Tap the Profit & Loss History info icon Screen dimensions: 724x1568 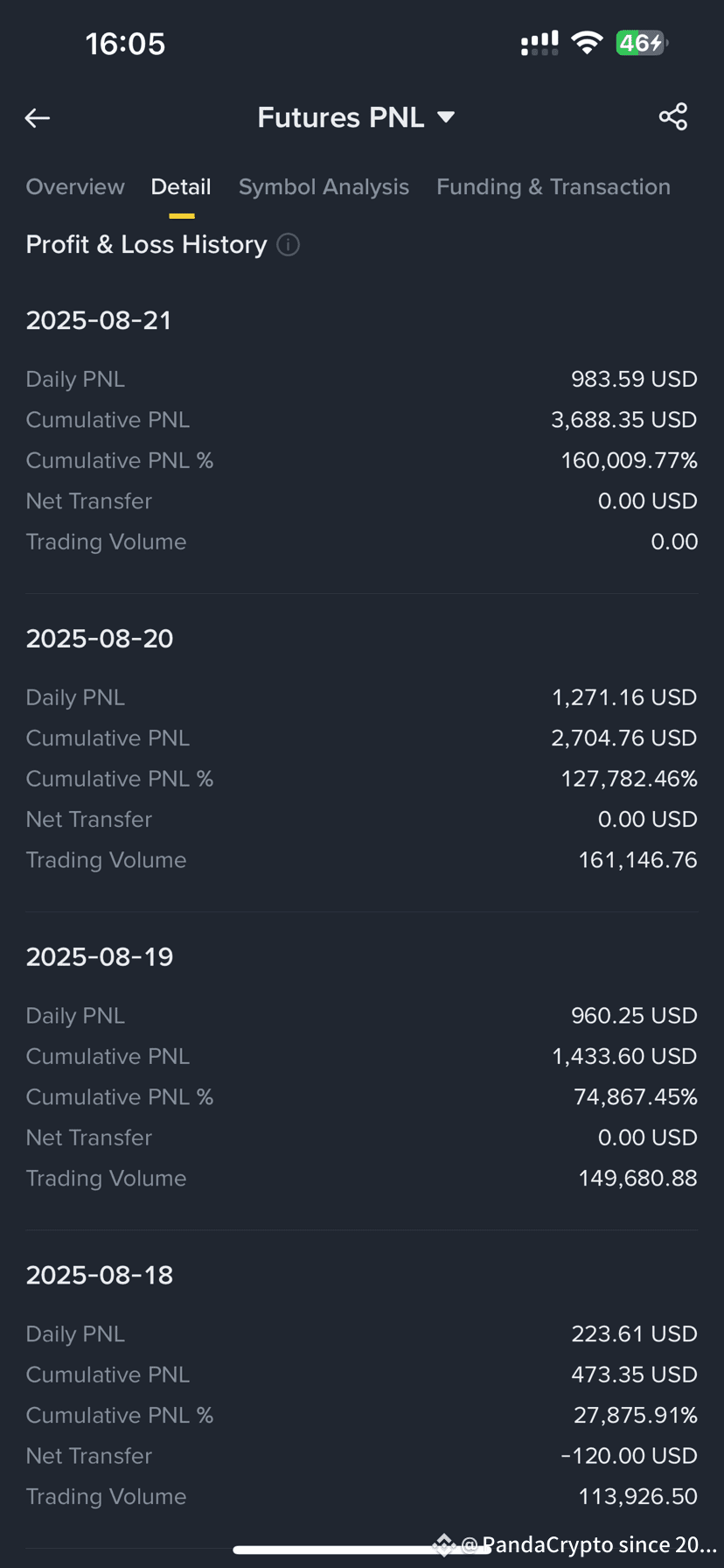[x=289, y=245]
